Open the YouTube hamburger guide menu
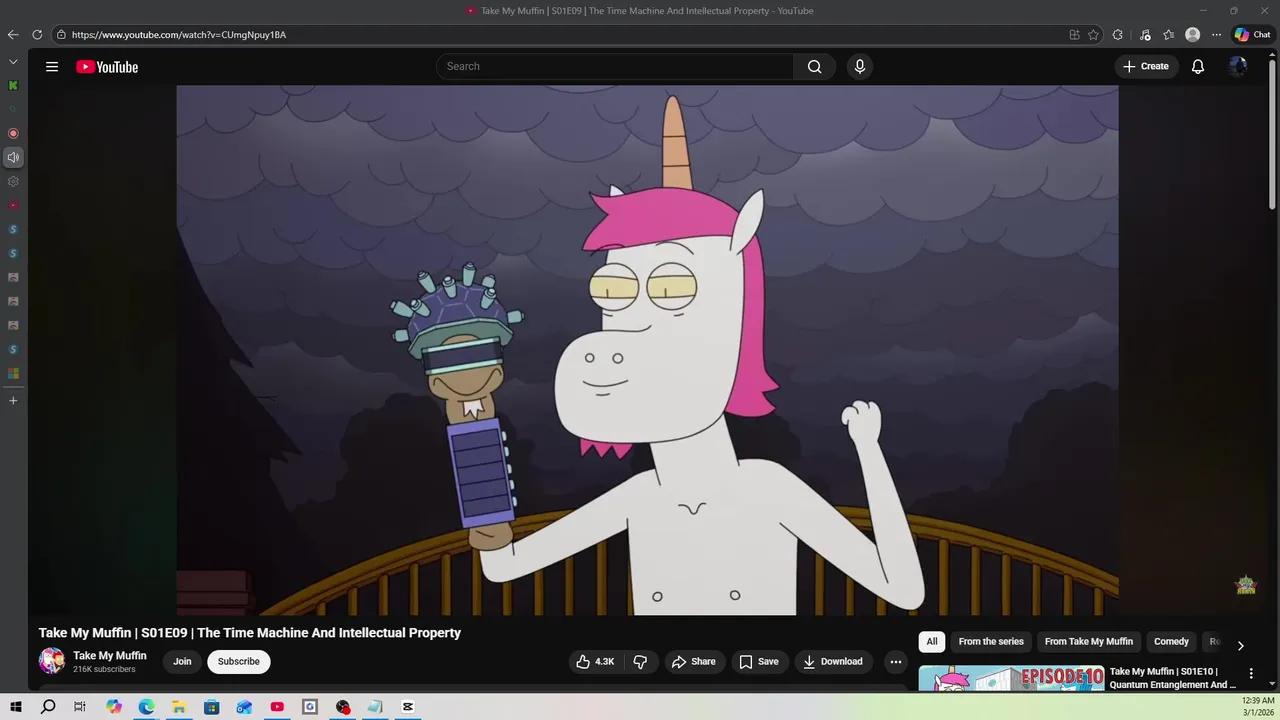 point(52,67)
